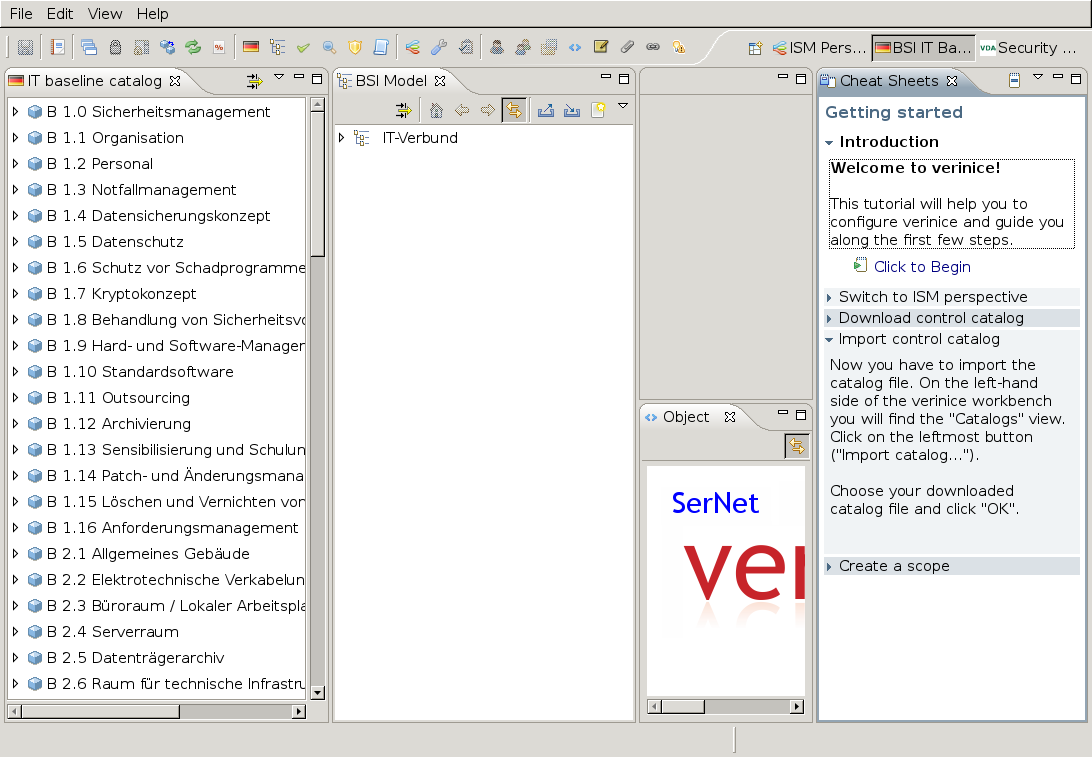Open the View menu

pos(105,14)
